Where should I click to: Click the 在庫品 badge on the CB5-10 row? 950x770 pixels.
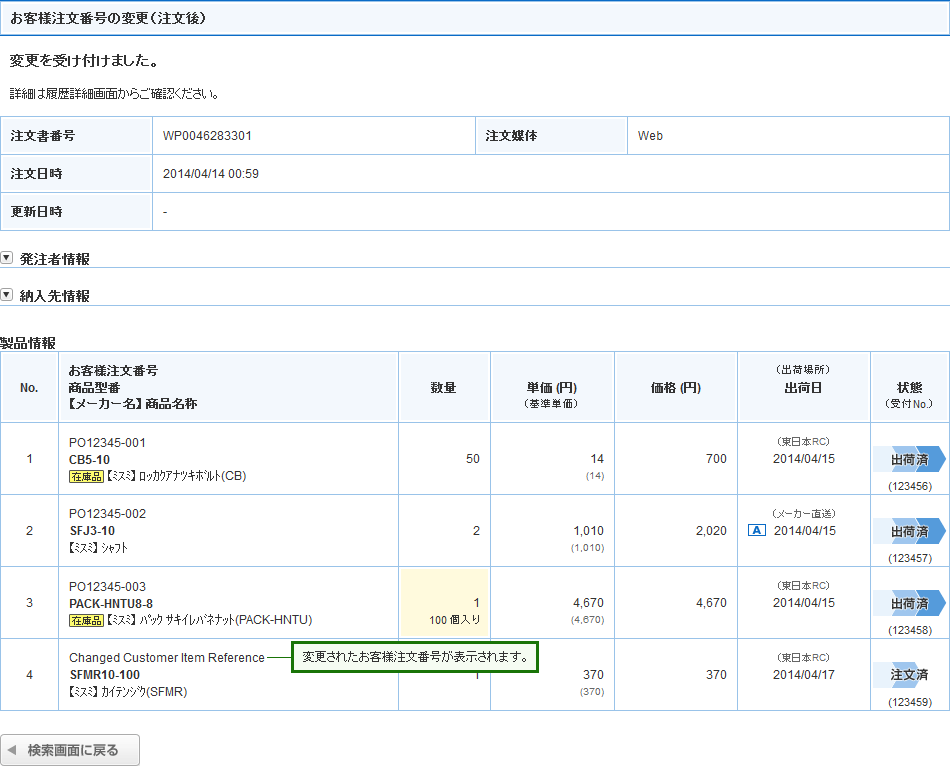pyautogui.click(x=86, y=476)
